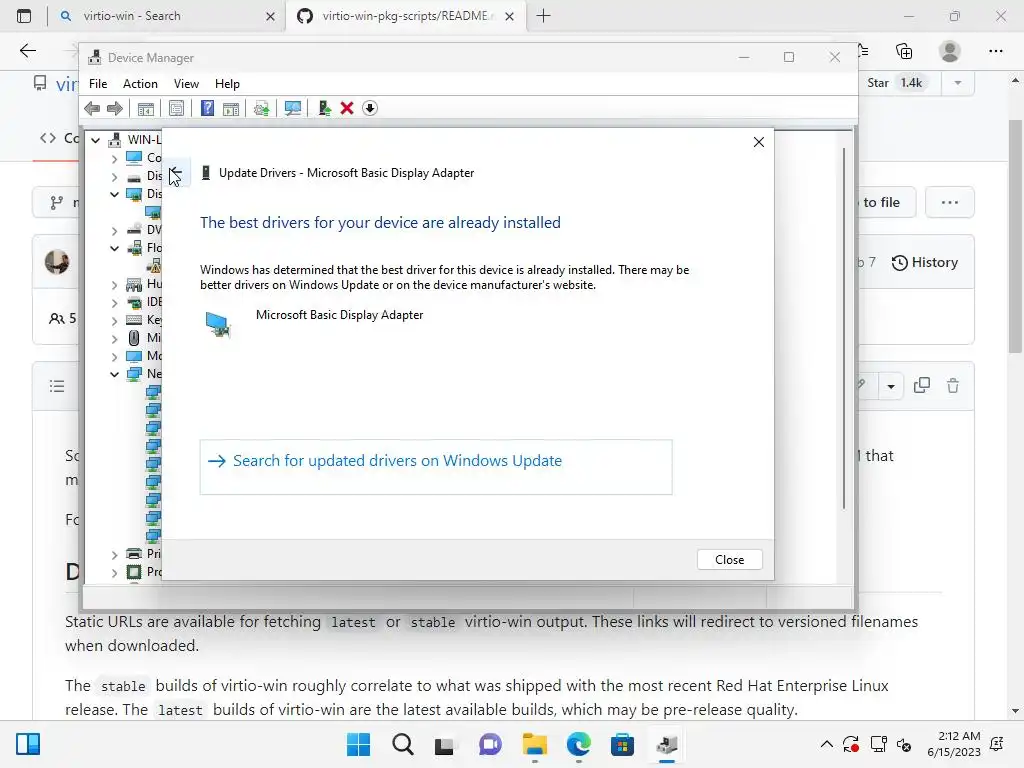Close the Update Drivers dialog with the X
This screenshot has height=768, width=1024.
pyautogui.click(x=758, y=142)
